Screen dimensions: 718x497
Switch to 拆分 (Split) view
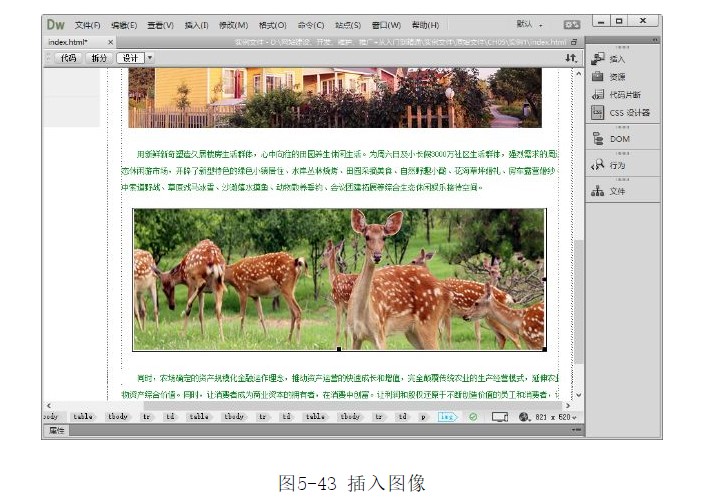(x=98, y=58)
